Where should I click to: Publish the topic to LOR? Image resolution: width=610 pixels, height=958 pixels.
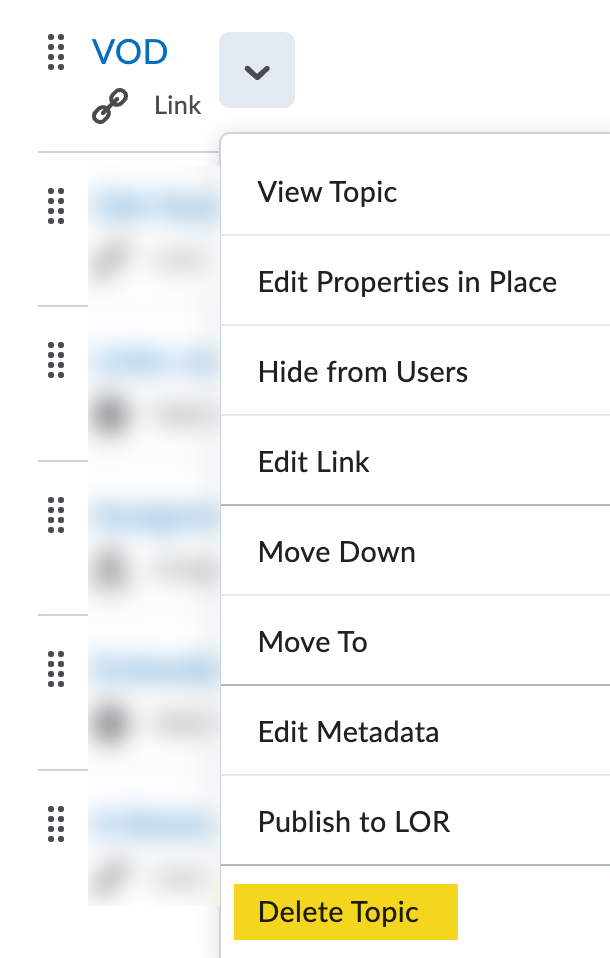tap(352, 821)
